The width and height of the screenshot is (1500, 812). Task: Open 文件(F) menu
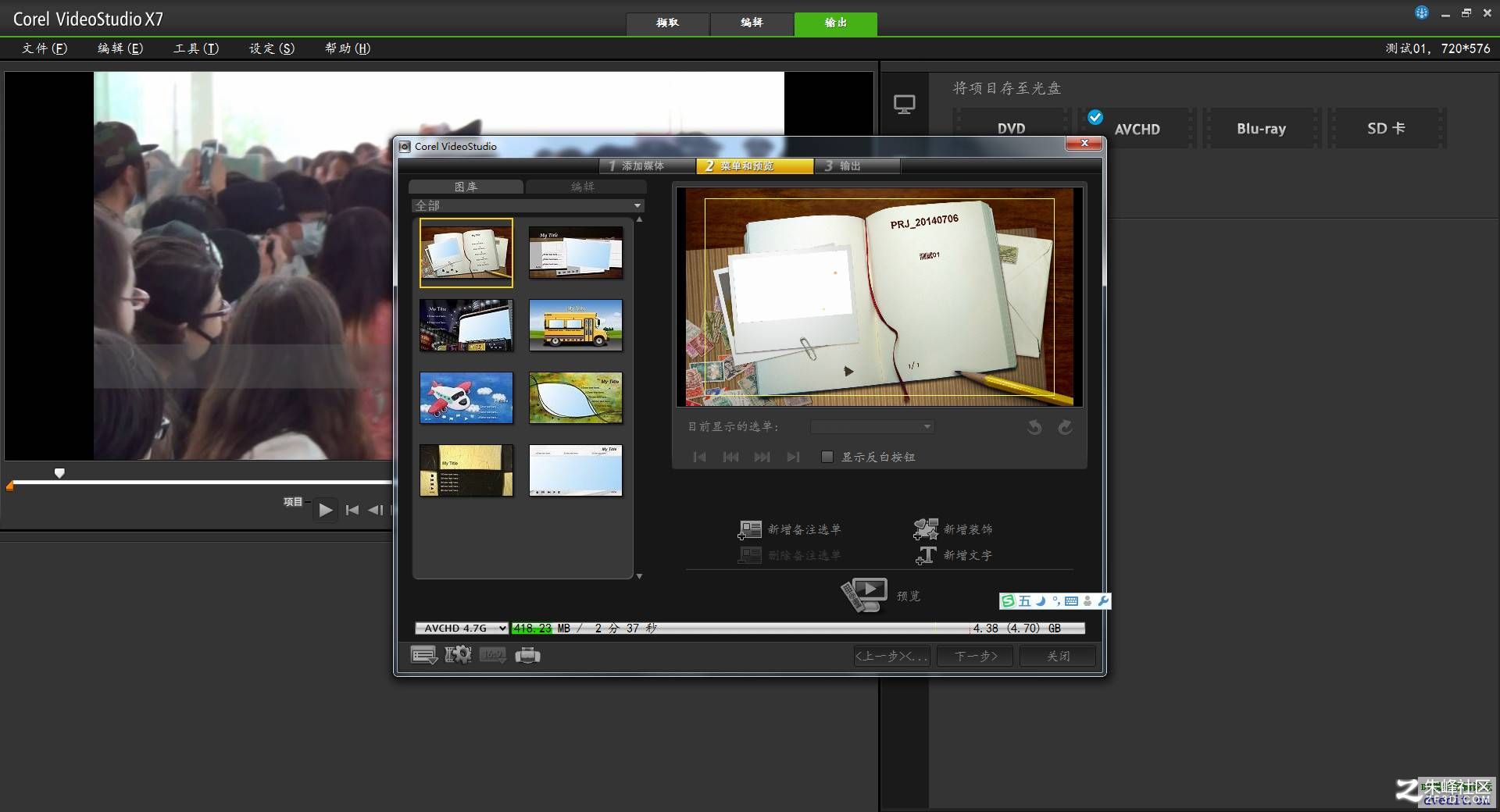coord(45,48)
